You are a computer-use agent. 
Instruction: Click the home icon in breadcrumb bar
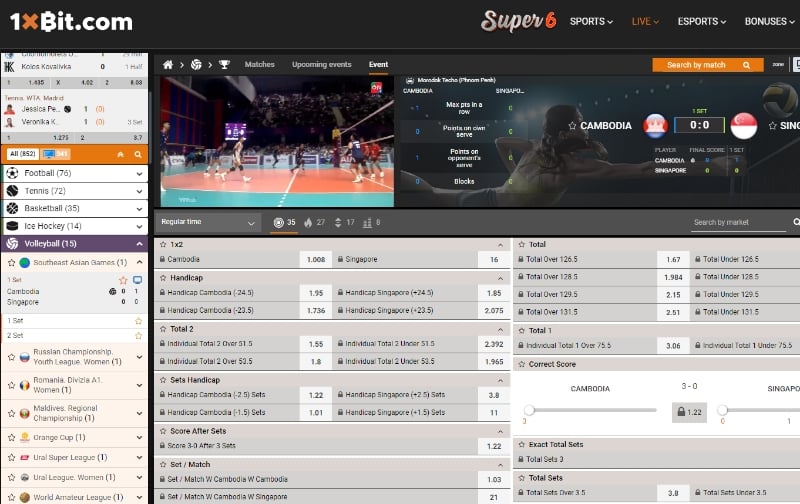(x=167, y=65)
